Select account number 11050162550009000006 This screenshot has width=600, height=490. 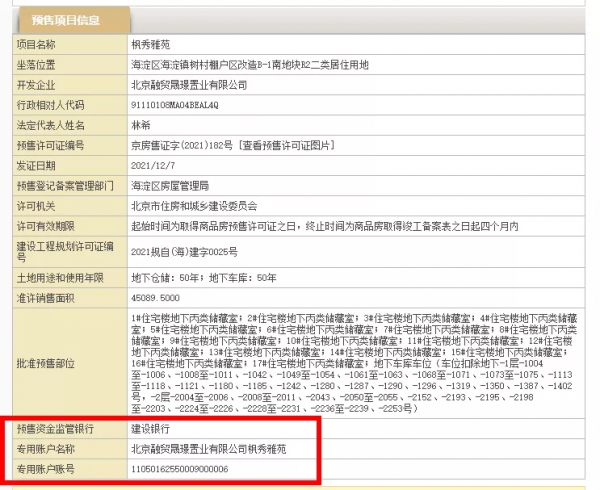[x=179, y=469]
